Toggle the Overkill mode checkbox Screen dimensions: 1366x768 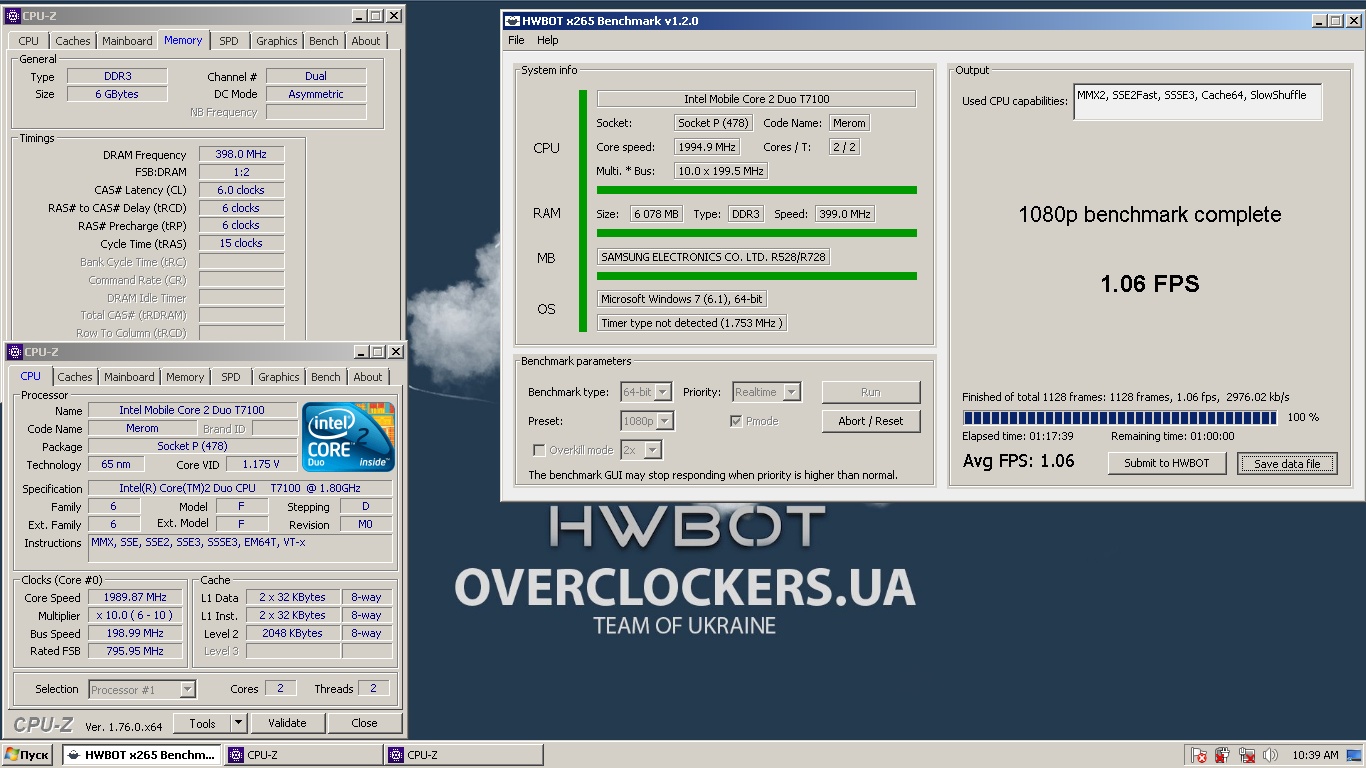[x=539, y=450]
